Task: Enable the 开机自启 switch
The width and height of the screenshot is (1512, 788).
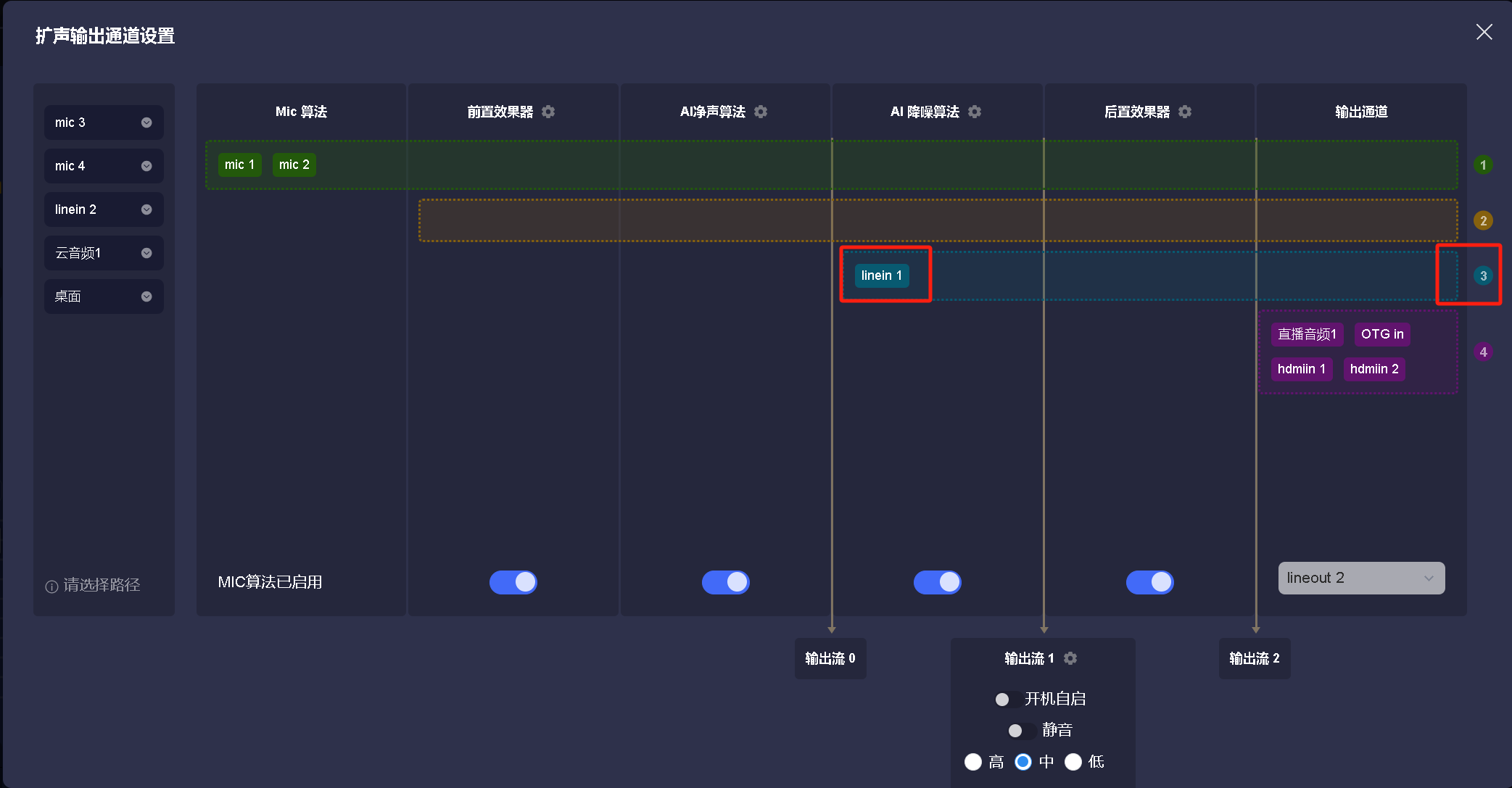Action: (x=1008, y=700)
